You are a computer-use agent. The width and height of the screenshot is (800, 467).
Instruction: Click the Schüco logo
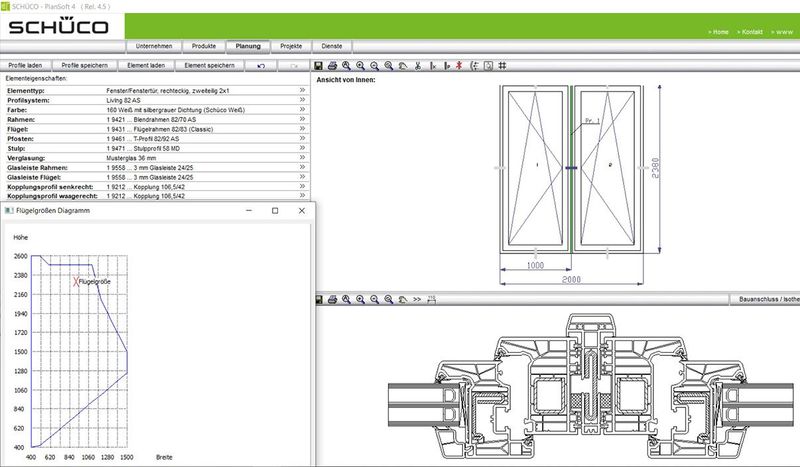tap(59, 27)
